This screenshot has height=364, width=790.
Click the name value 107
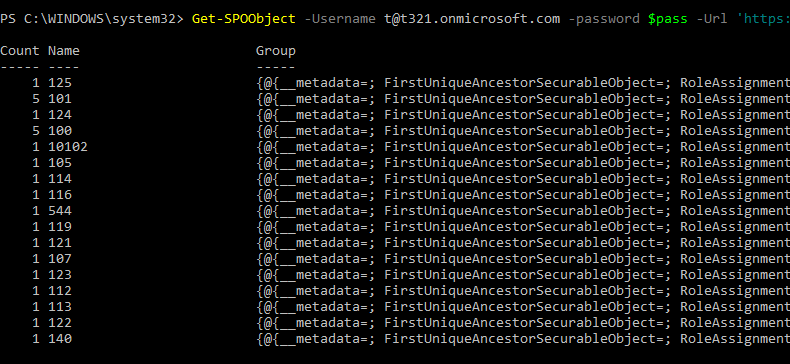point(60,259)
